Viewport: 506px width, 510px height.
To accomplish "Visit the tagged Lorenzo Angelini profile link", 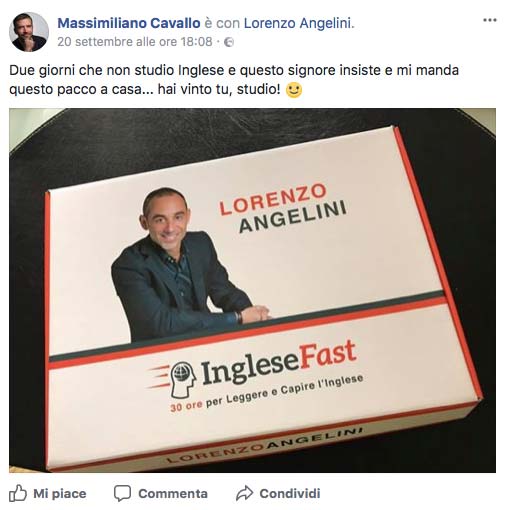I will (x=298, y=23).
